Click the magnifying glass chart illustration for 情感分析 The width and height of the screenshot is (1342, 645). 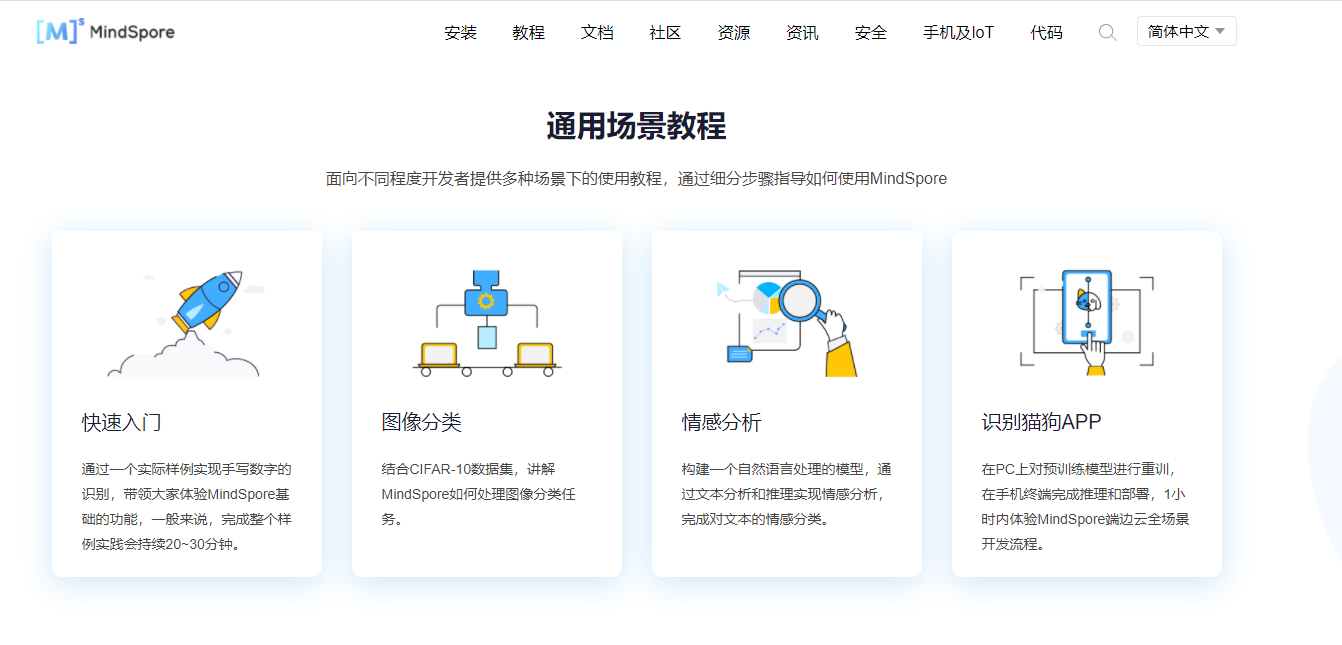point(787,322)
